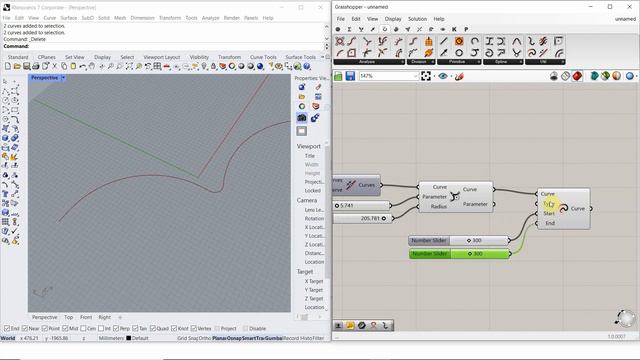Click the Cut scissors icon in Rhino toolbar
Image resolution: width=640 pixels, height=360 pixels.
[55, 66]
